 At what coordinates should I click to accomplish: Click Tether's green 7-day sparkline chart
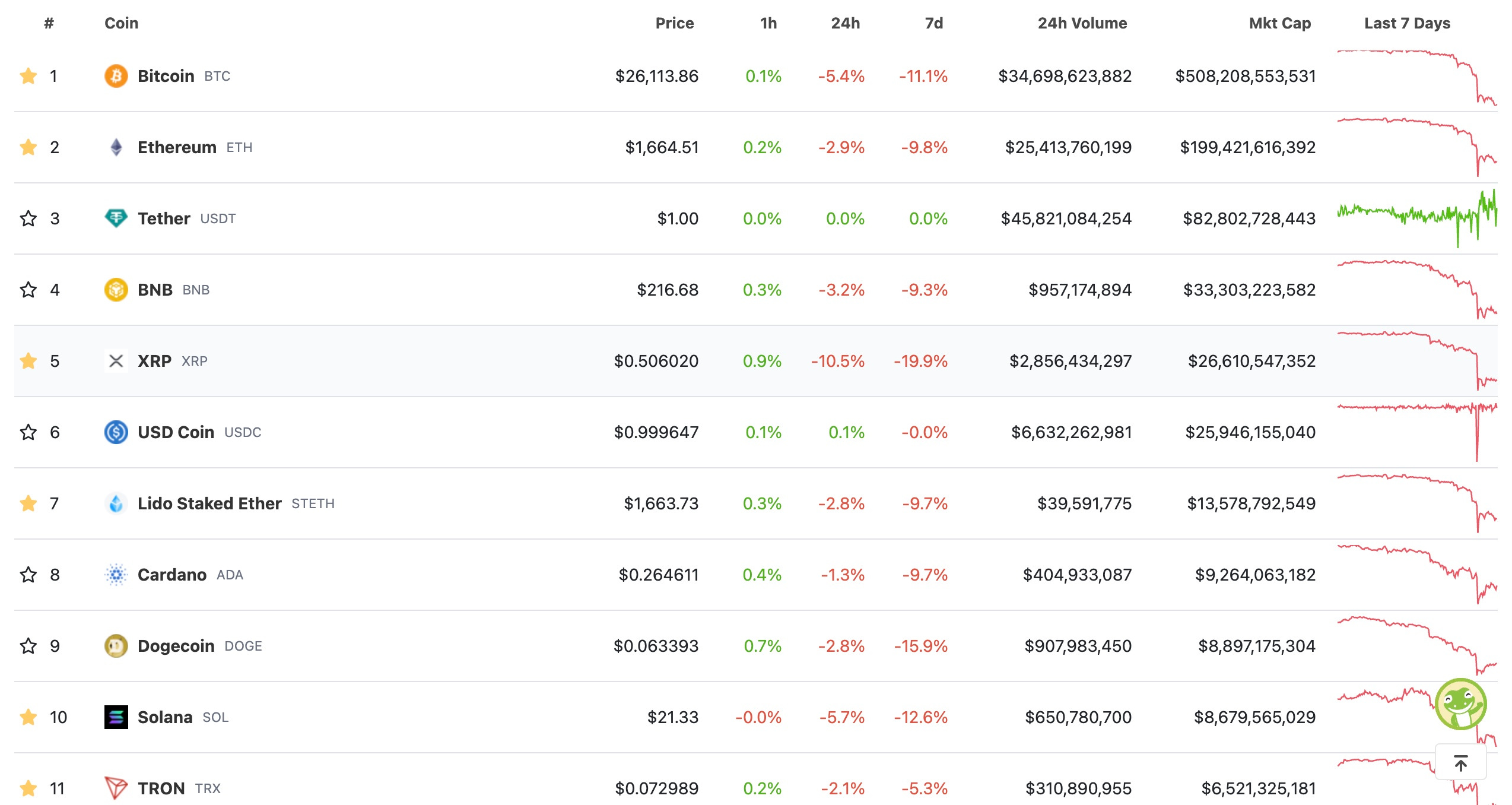1417,218
